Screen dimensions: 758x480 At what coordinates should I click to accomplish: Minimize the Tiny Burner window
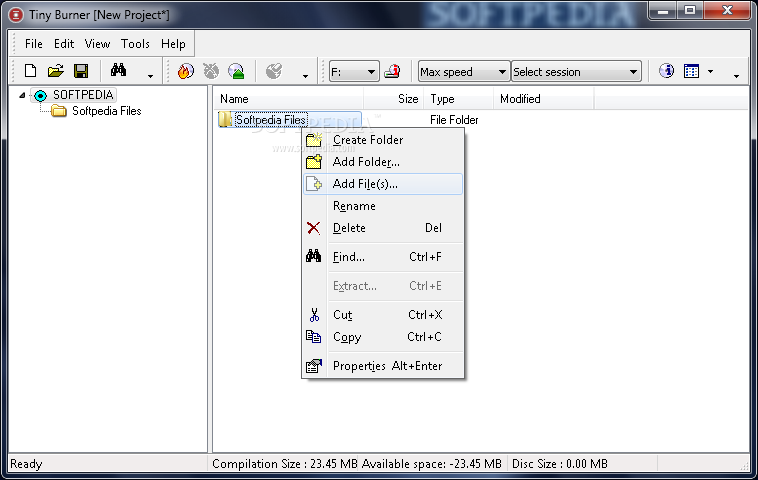coord(662,11)
